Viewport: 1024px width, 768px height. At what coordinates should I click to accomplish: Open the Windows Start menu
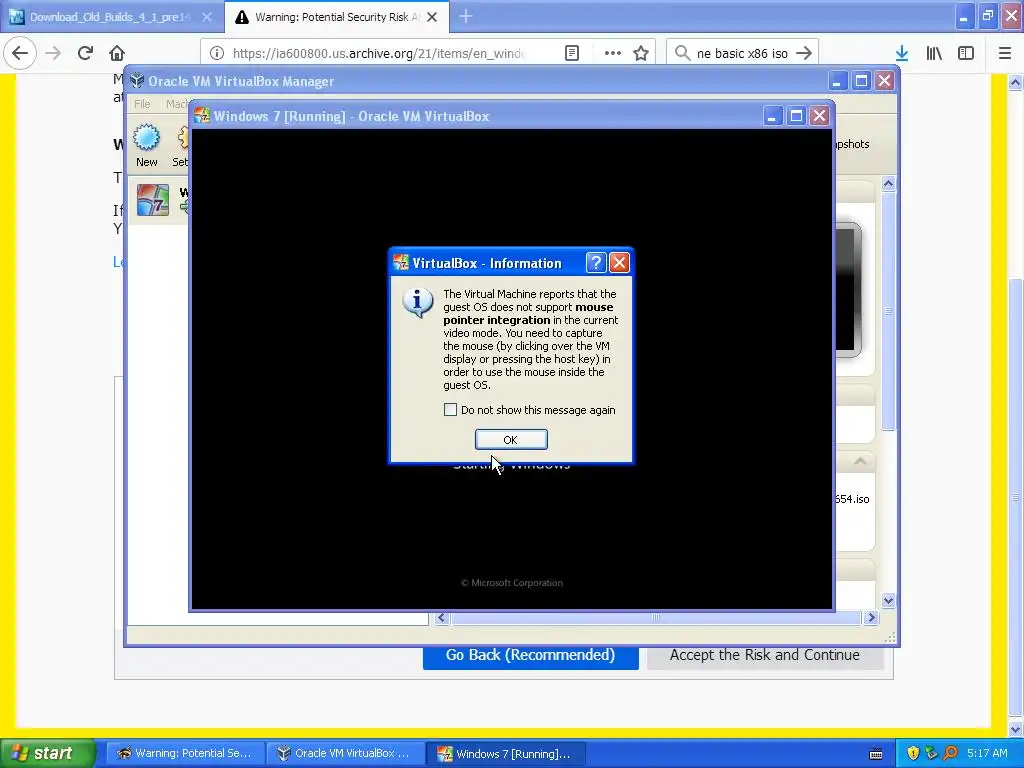click(47, 753)
